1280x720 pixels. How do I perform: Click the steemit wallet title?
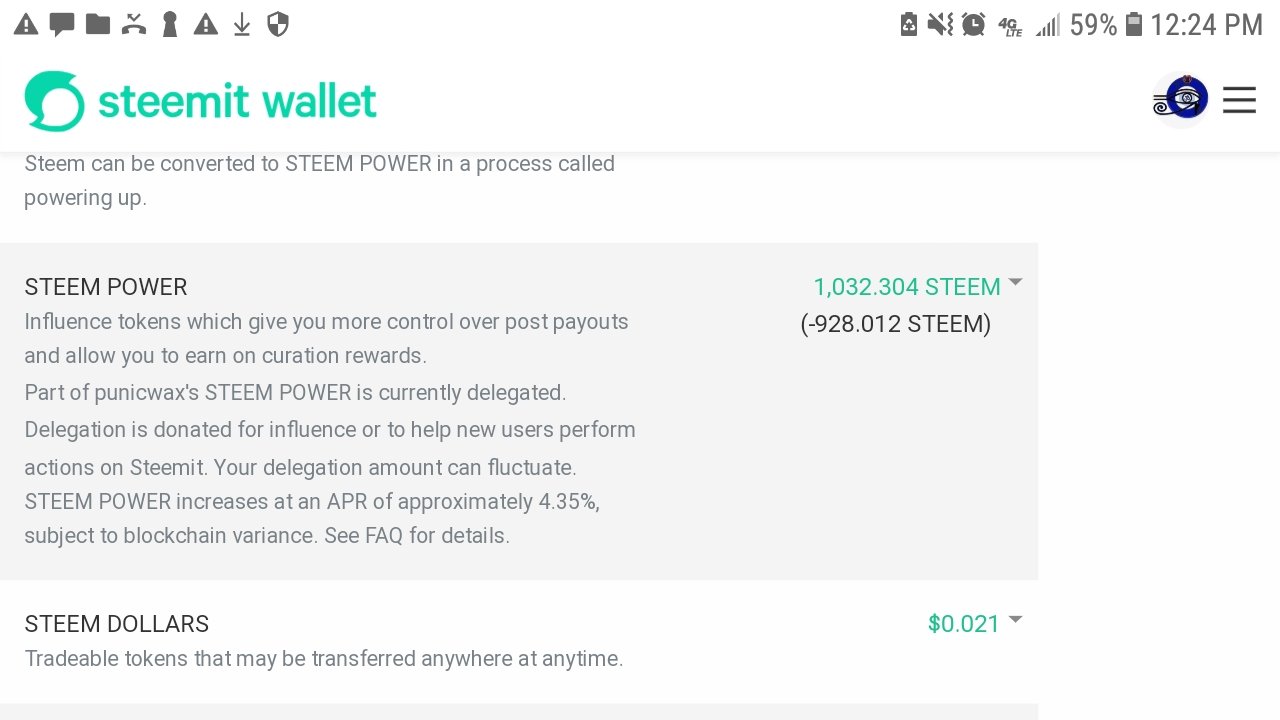click(237, 101)
